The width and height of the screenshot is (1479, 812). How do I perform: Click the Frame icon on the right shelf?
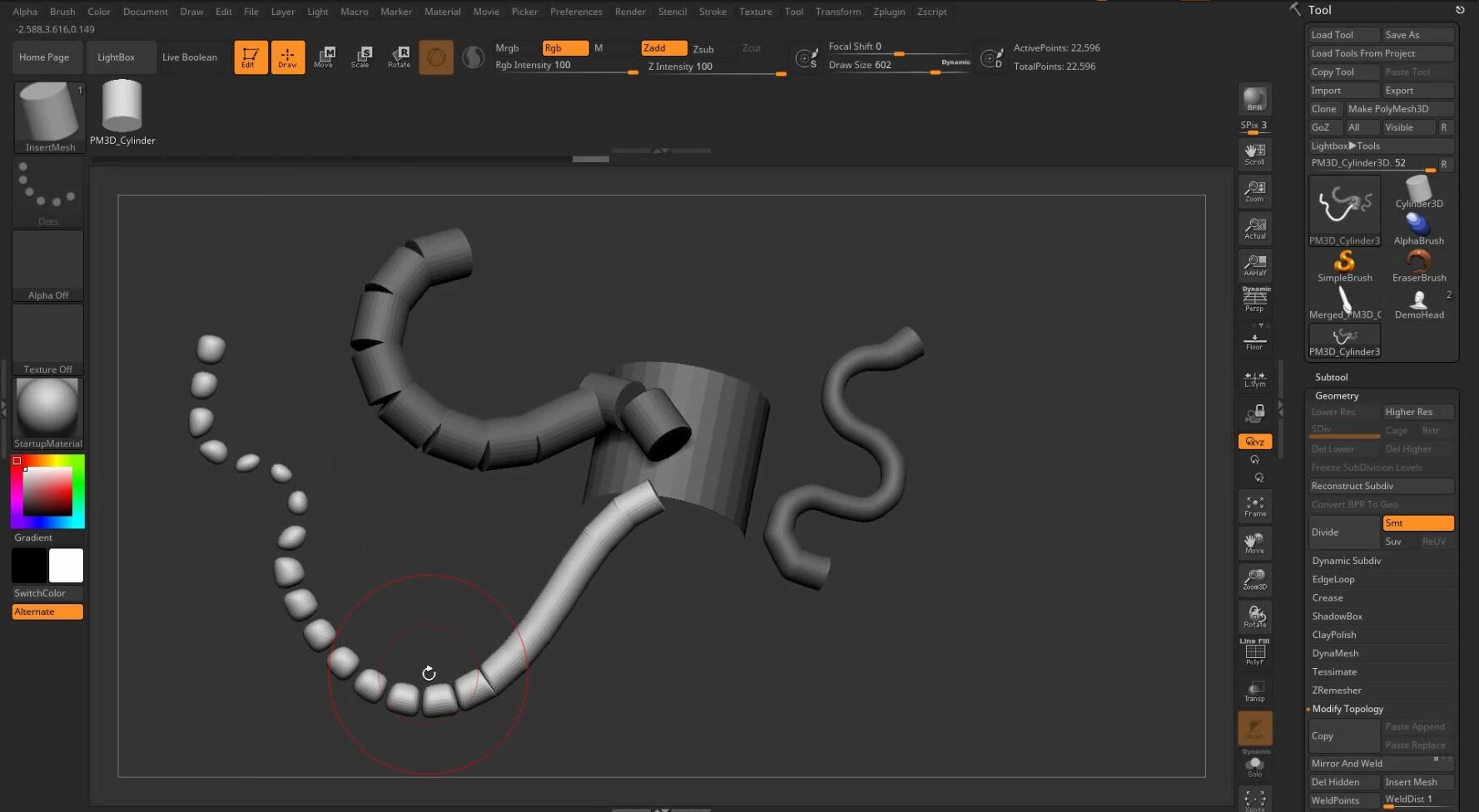point(1254,505)
